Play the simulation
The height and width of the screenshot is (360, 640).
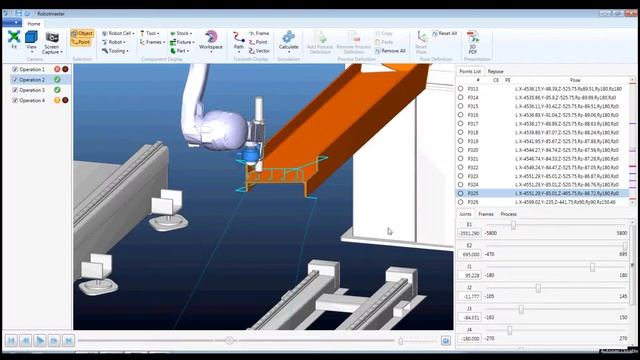point(40,340)
